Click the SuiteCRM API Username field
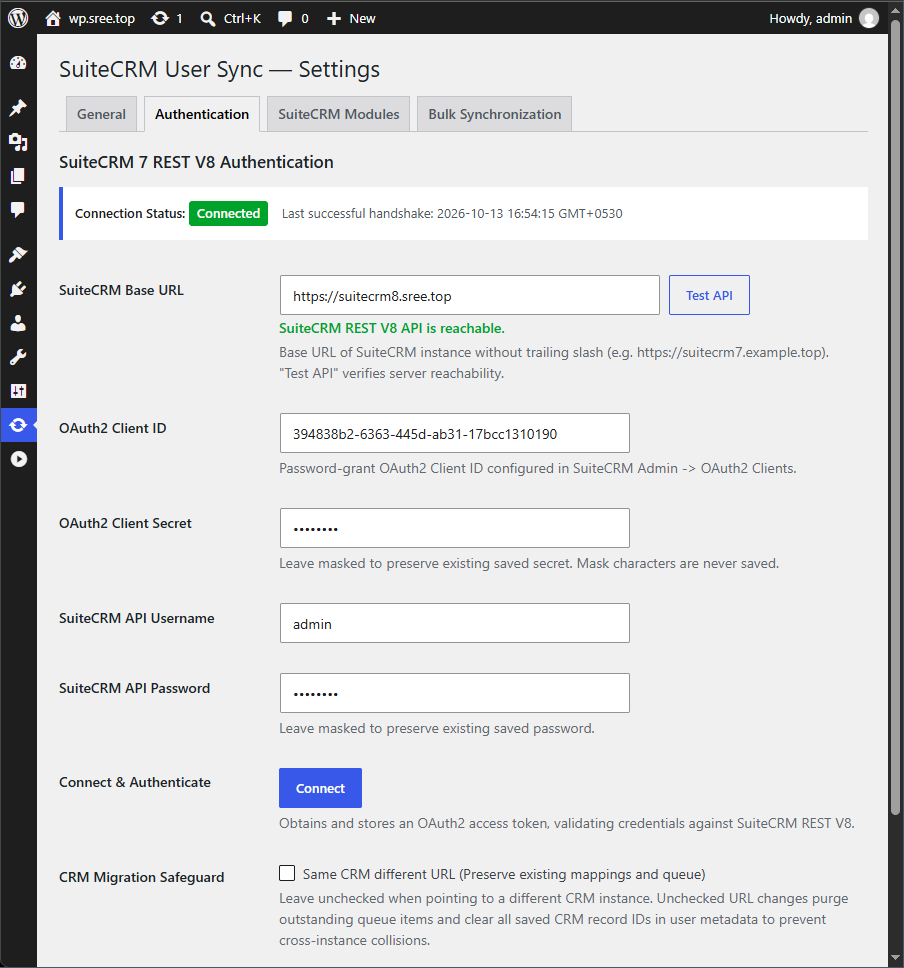This screenshot has width=904, height=968. point(454,623)
